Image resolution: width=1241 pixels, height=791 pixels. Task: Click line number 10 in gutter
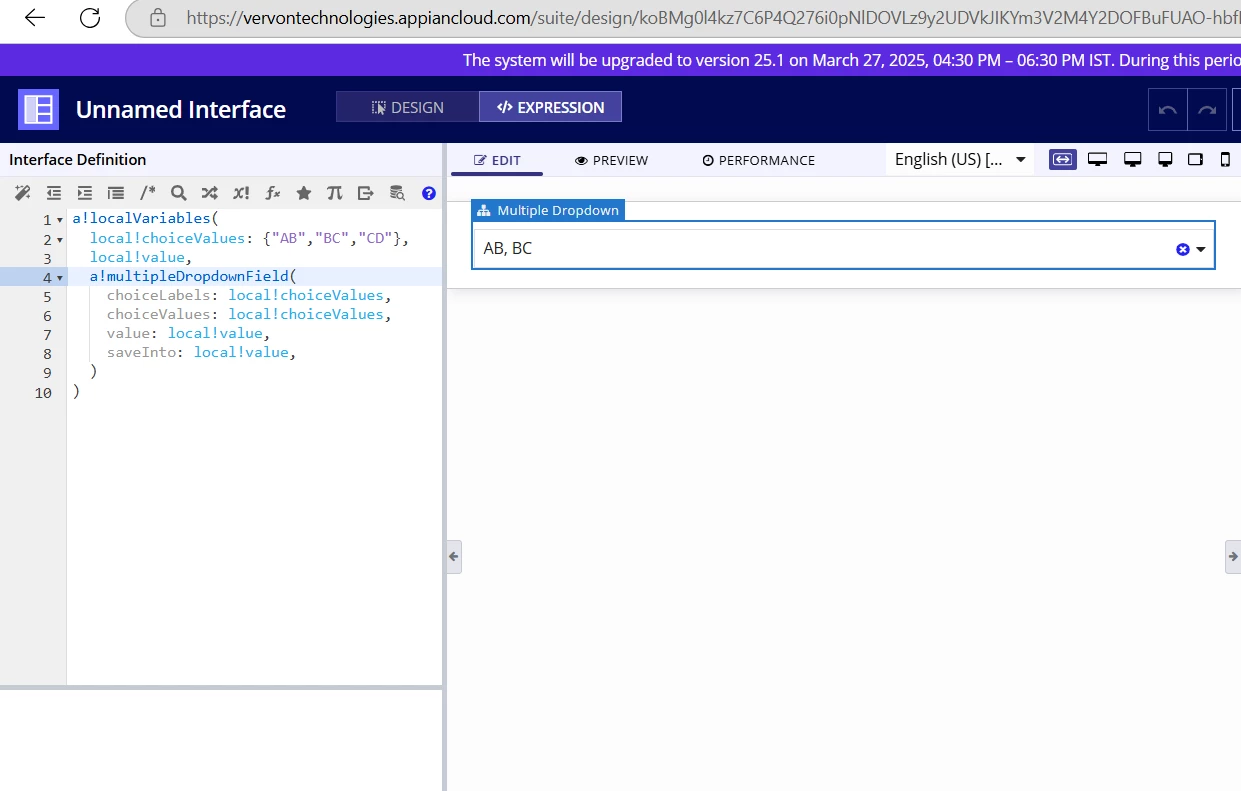coord(43,393)
